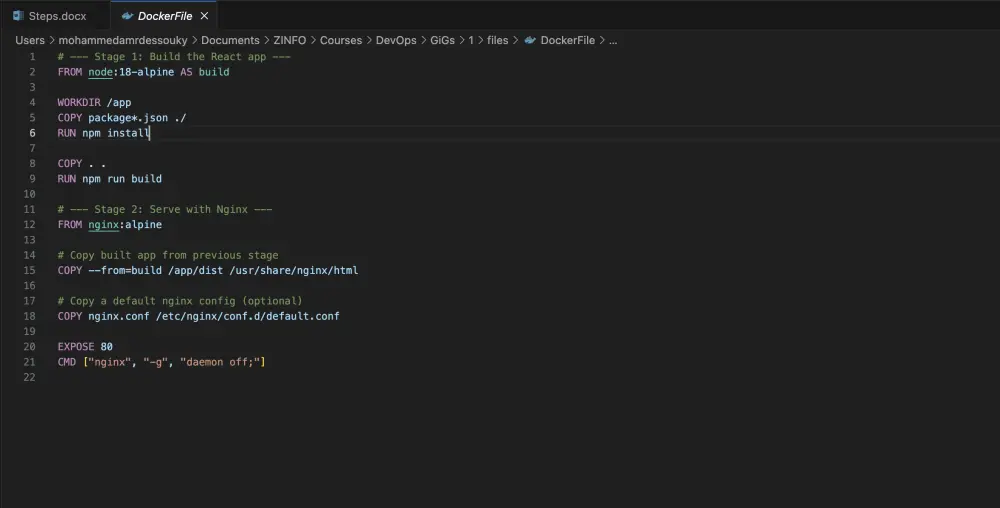
Task: Expand the Documents breadcrumb folder
Action: coord(230,40)
